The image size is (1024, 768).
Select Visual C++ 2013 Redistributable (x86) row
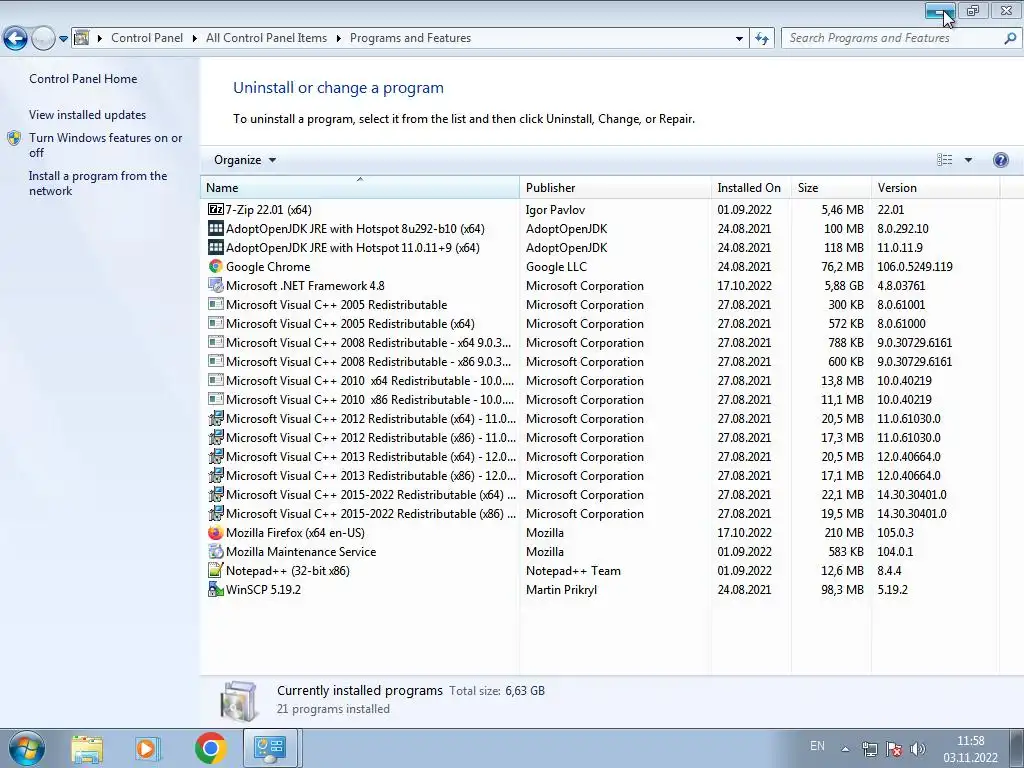point(600,475)
